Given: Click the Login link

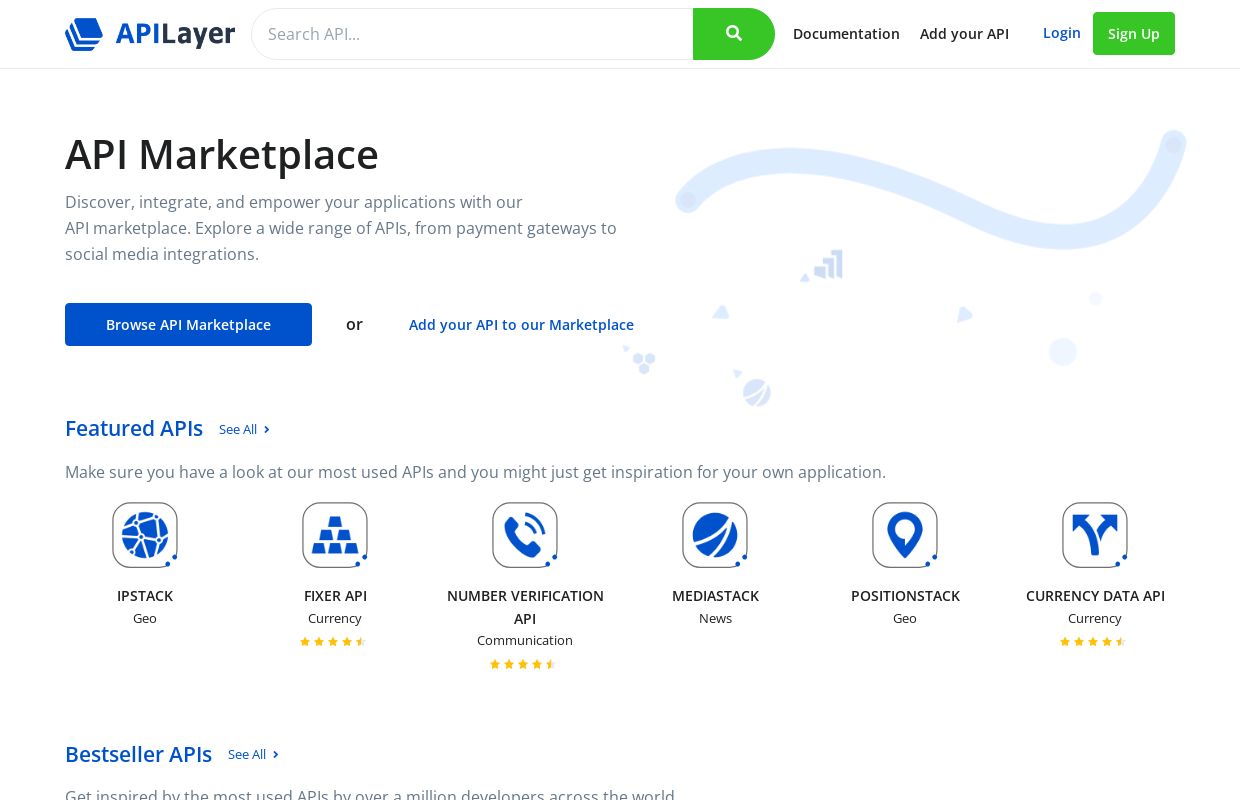Looking at the screenshot, I should [x=1062, y=33].
